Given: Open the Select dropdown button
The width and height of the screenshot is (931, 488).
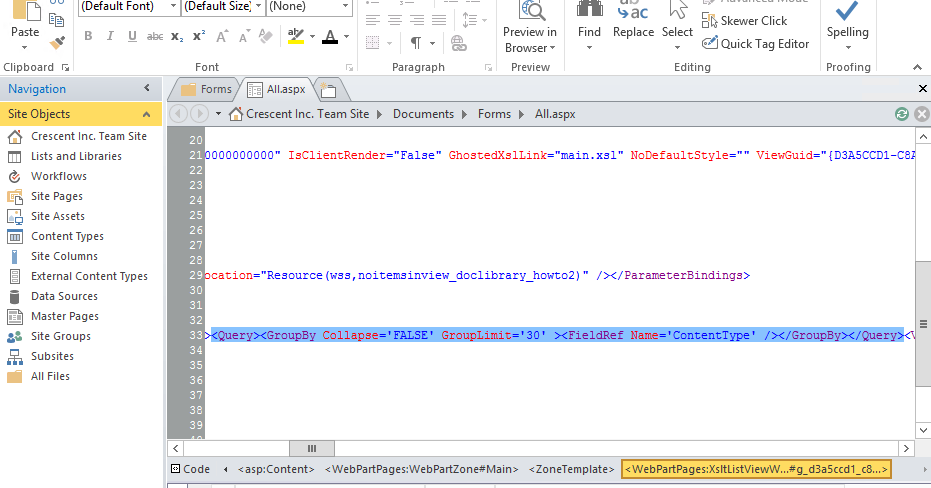Looking at the screenshot, I should [x=677, y=25].
